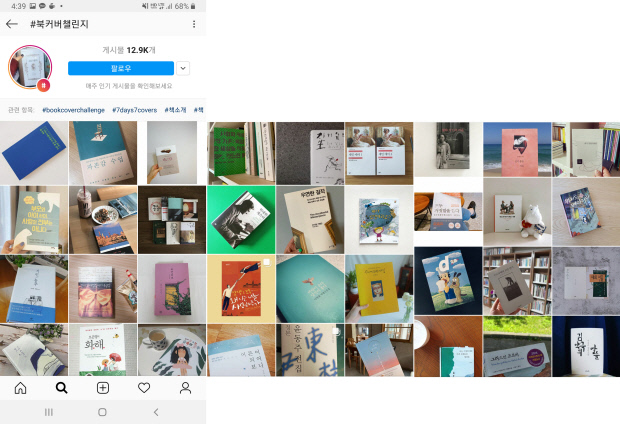Open the 화해 book cover post
The width and height of the screenshot is (620, 424).
(x=103, y=350)
